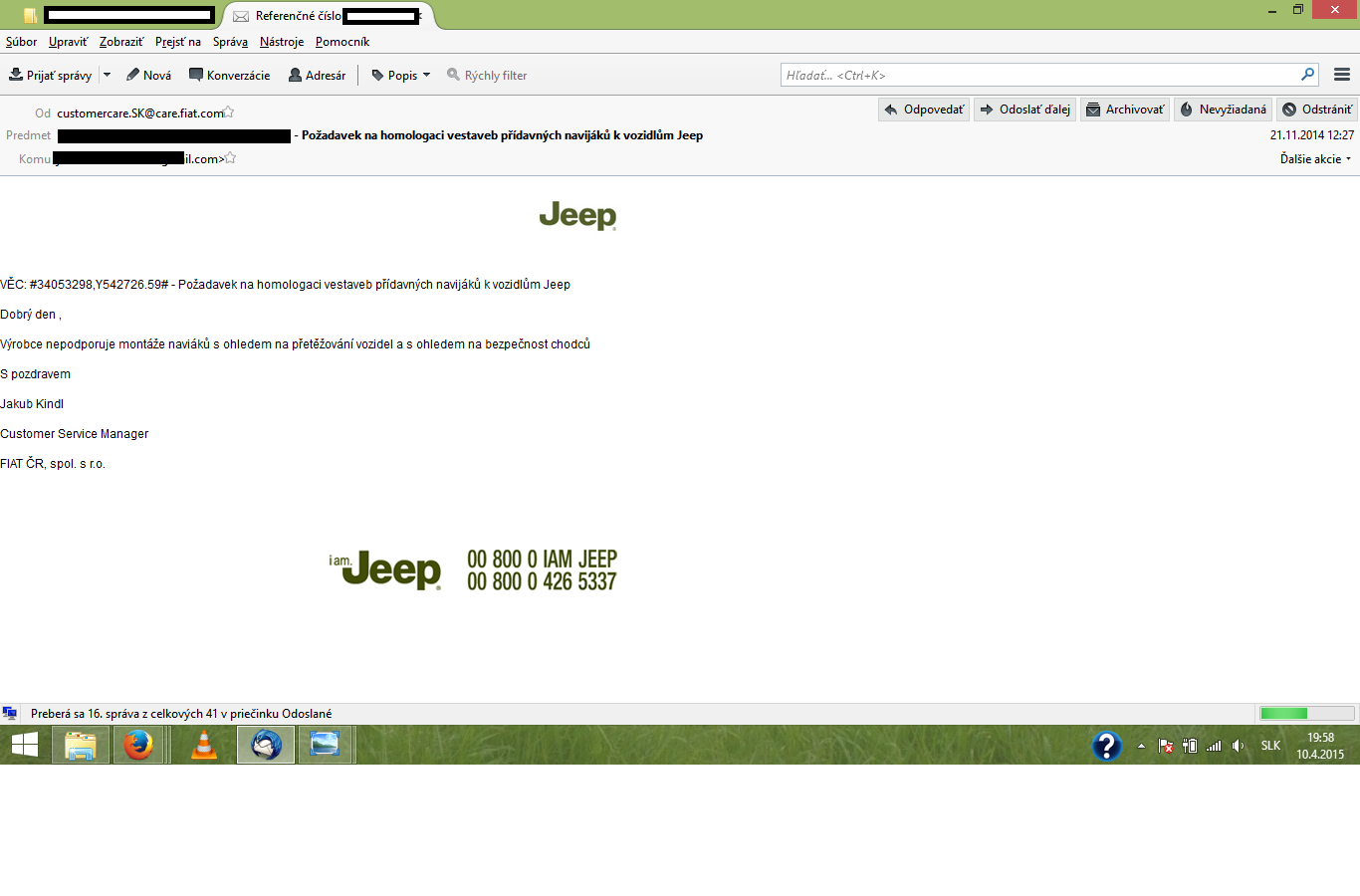Switch the SLK keyboard language indicator
The image size is (1360, 896).
(x=1270, y=746)
